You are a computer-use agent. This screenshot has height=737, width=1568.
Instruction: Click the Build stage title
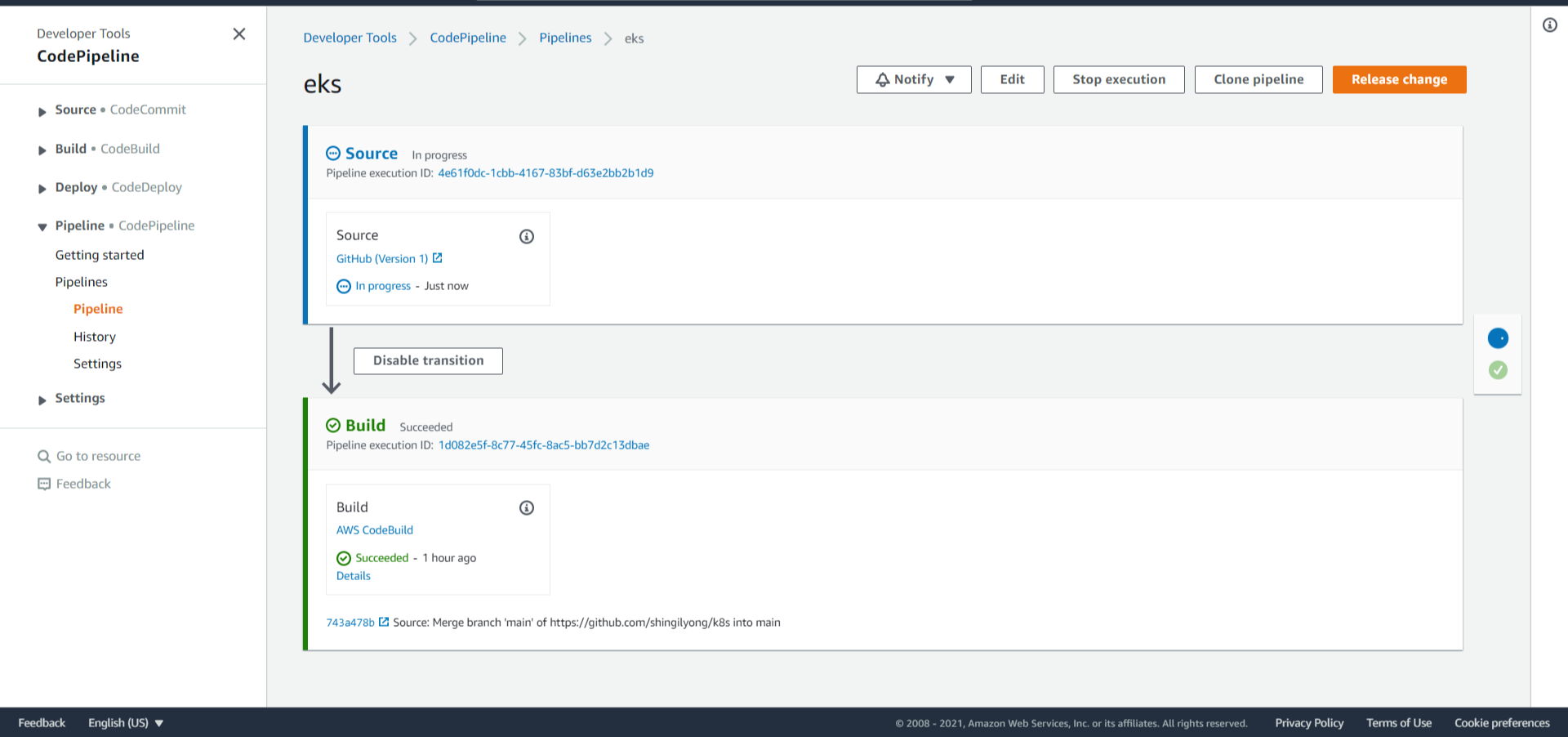pos(365,426)
